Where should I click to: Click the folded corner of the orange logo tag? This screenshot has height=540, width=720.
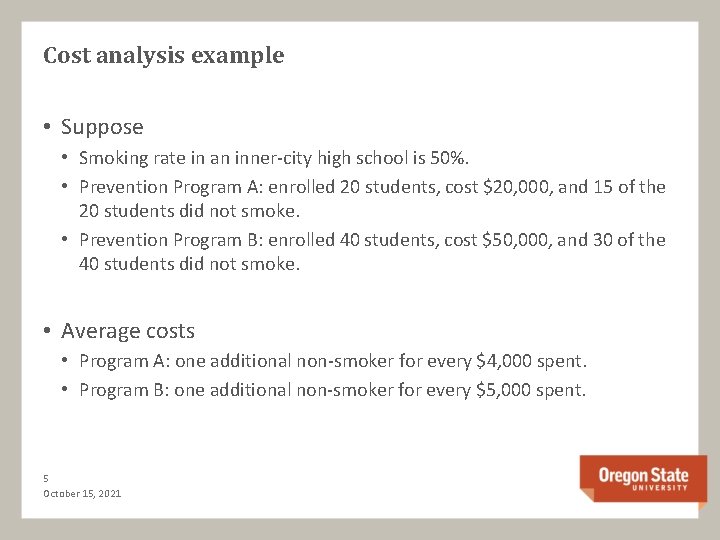[x=587, y=495]
